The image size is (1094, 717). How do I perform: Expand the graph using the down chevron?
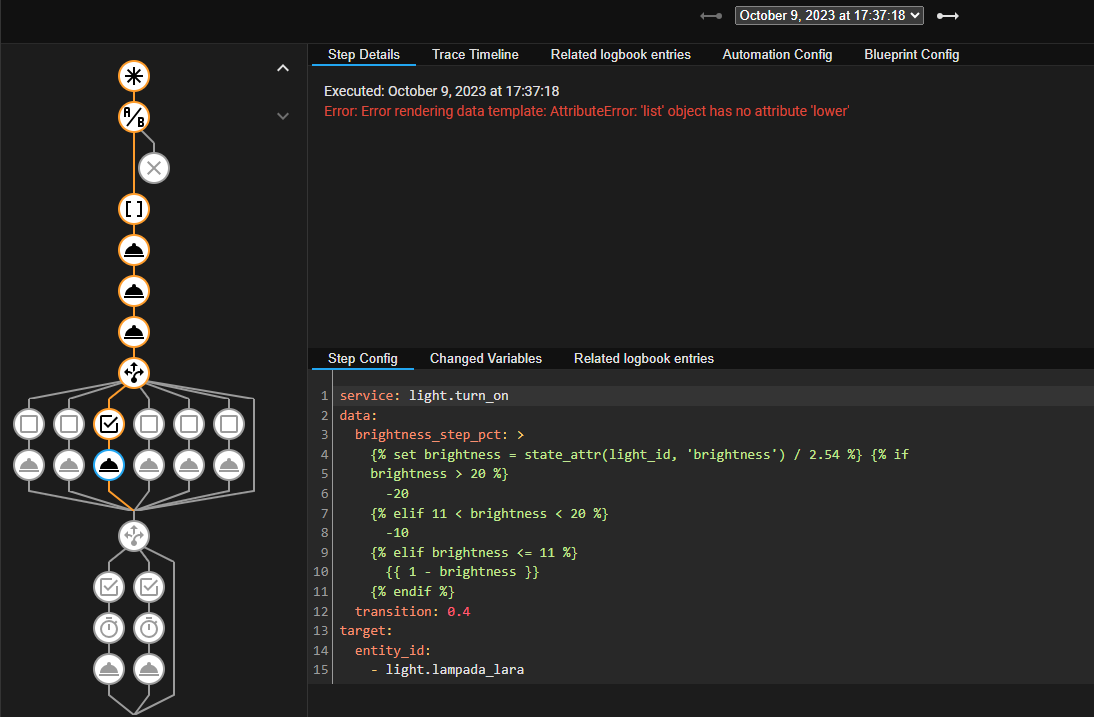click(x=283, y=116)
